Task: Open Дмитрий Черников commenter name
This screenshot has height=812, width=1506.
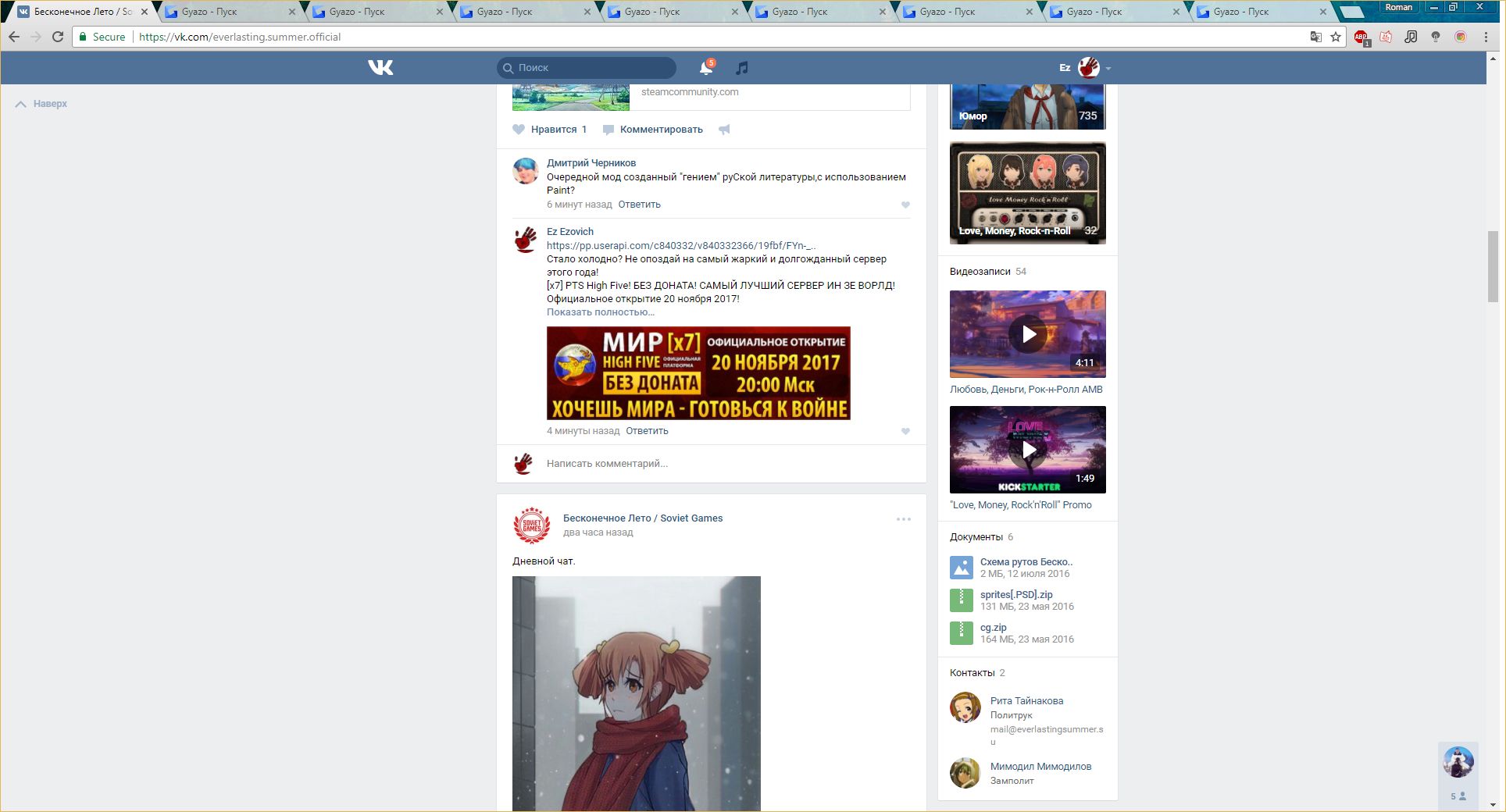Action: 591,163
